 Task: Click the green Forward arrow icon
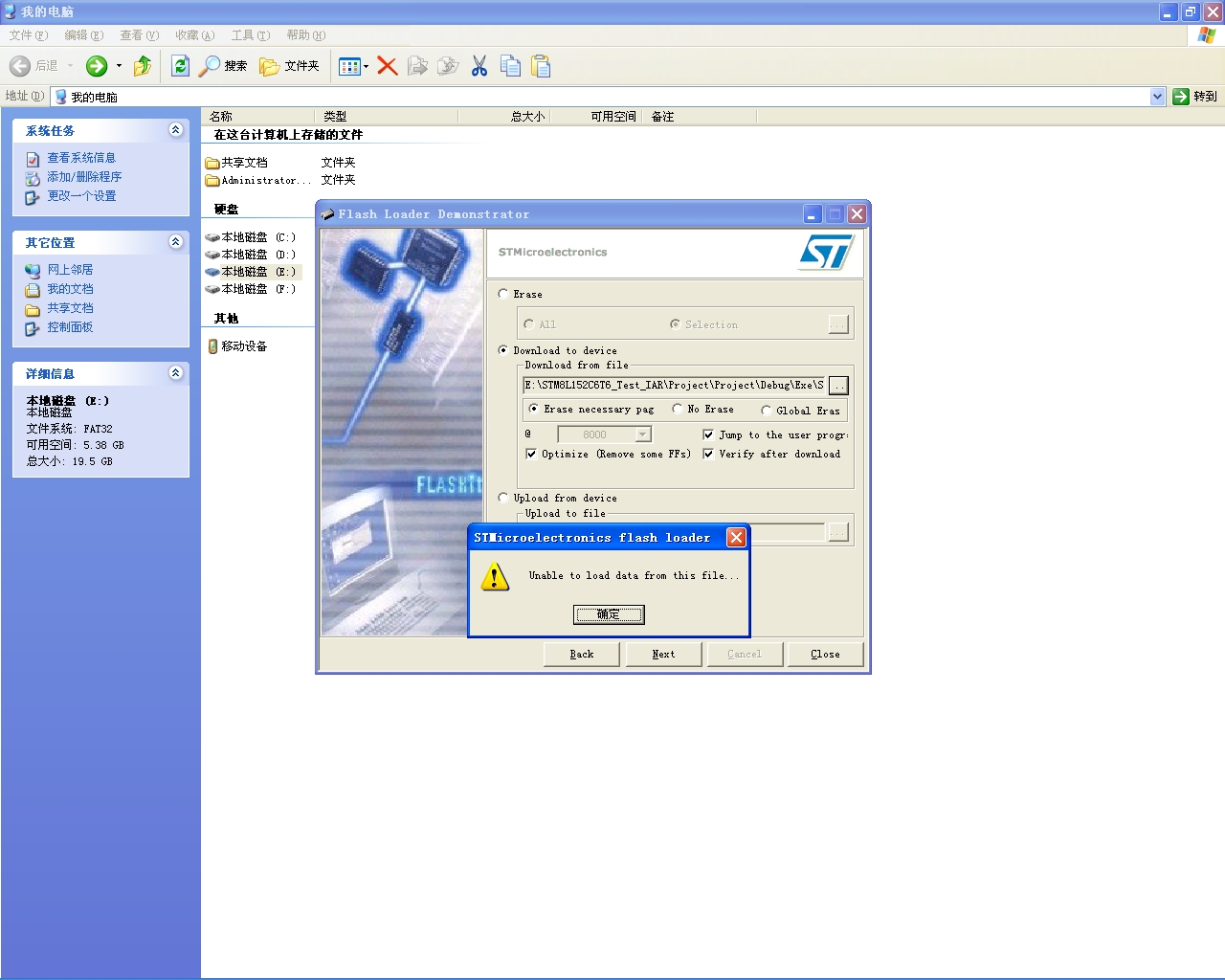point(97,66)
